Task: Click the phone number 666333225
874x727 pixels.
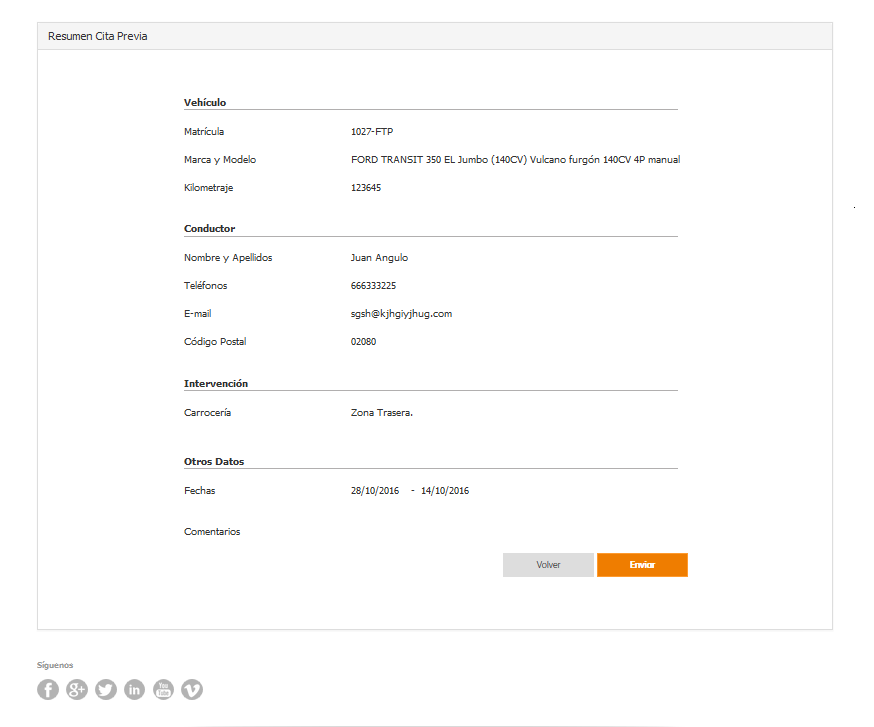Action: [373, 286]
